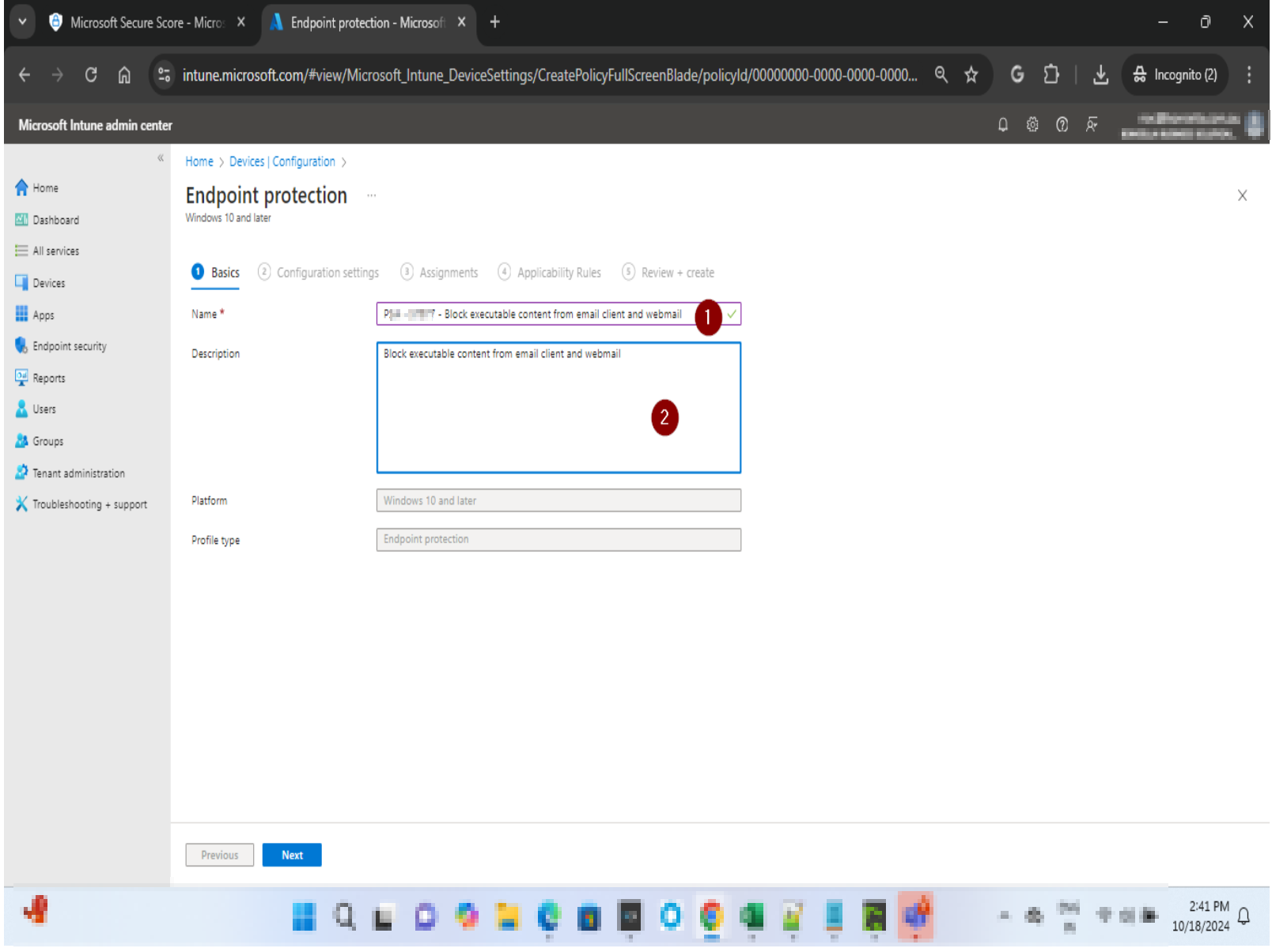
Task: Open the browser tab search dropdown
Action: [x=22, y=22]
